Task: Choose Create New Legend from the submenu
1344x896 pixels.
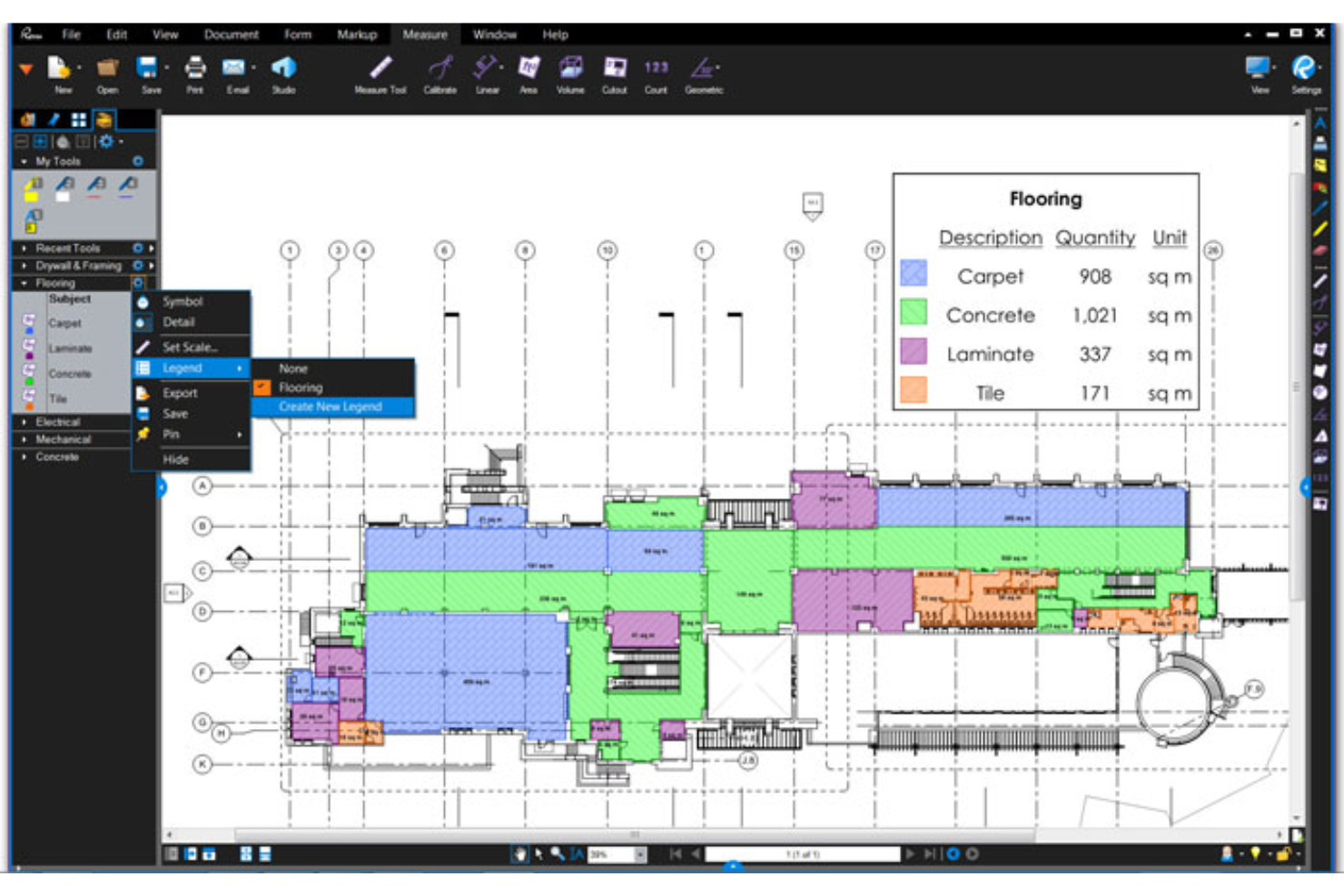Action: tap(332, 408)
